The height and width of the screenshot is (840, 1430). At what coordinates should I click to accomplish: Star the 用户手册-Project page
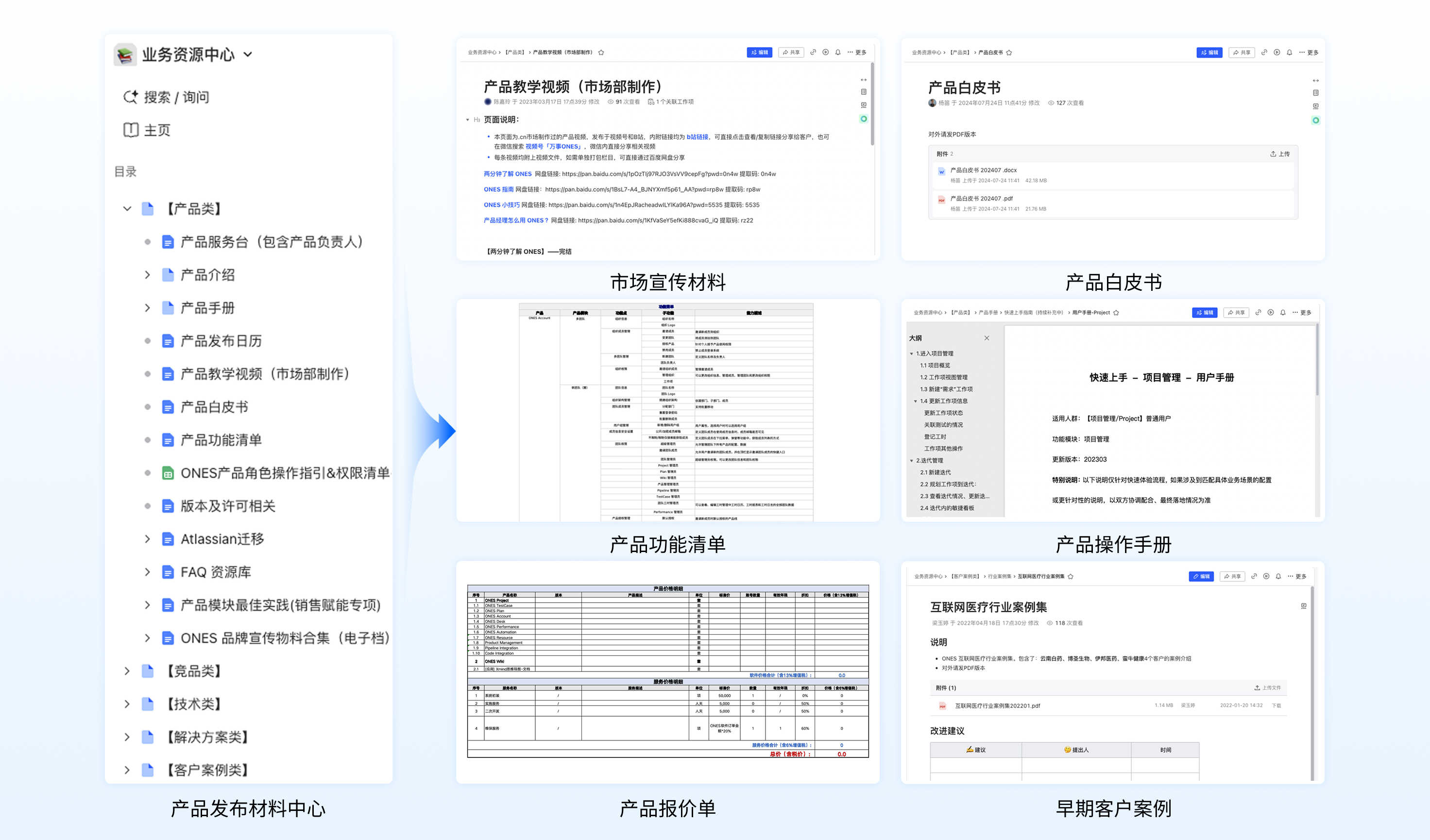(1116, 313)
